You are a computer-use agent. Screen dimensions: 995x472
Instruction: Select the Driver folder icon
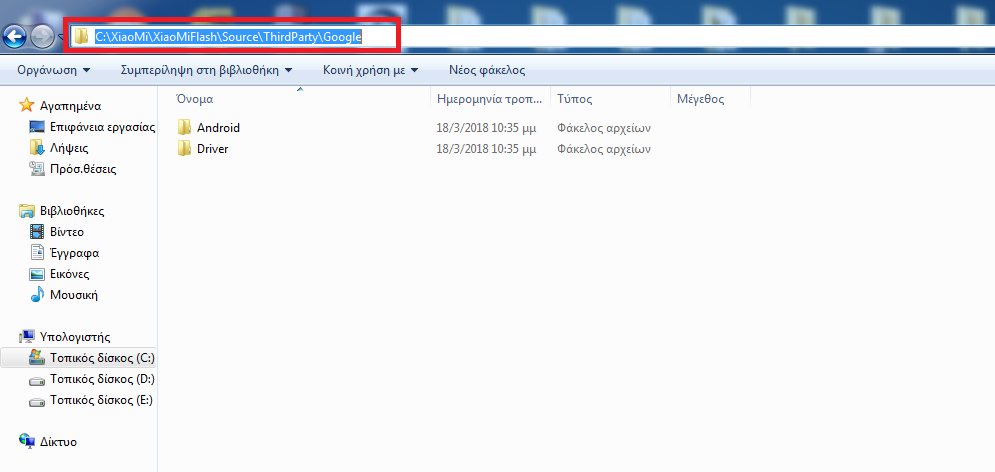click(x=184, y=148)
